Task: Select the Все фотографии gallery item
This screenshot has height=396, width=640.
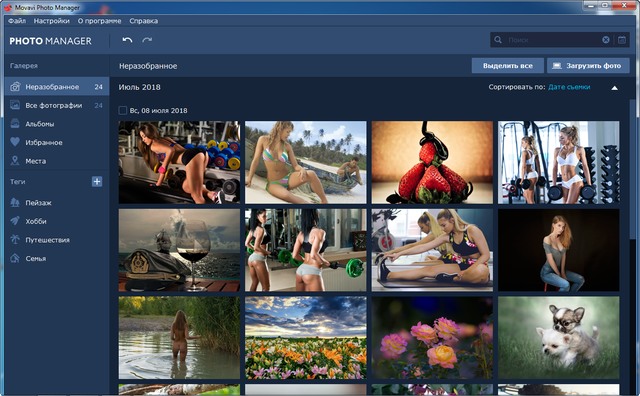Action: pos(57,105)
